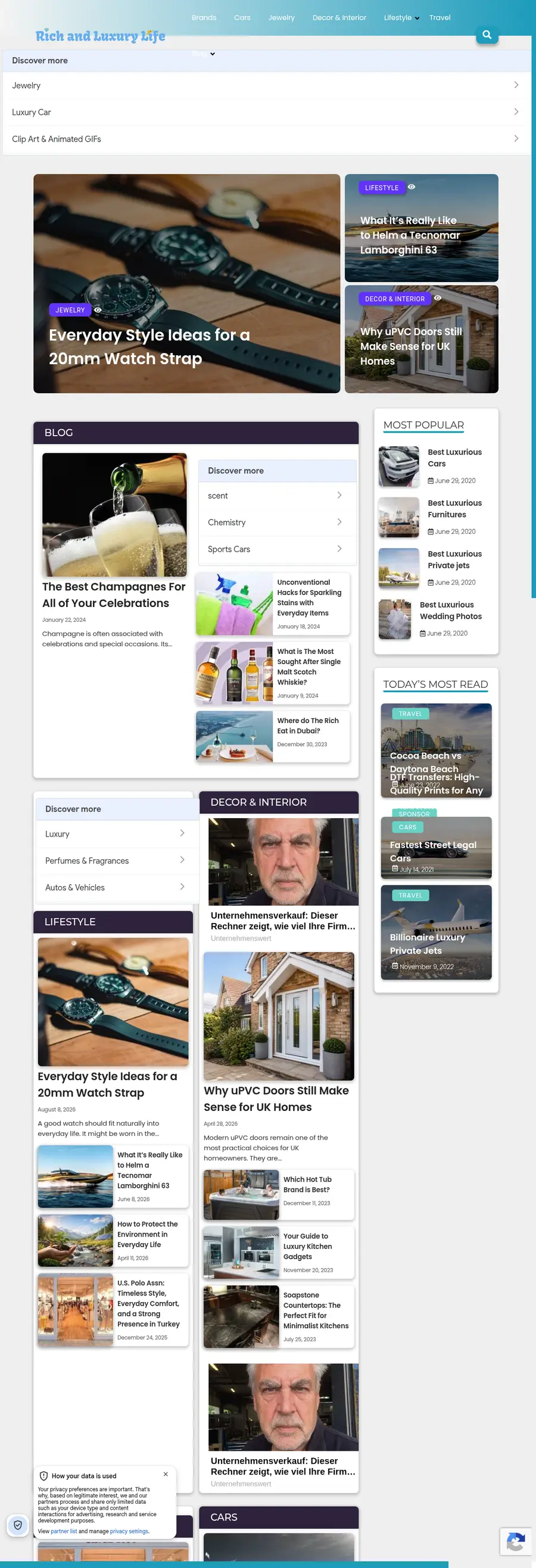The width and height of the screenshot is (536, 1568).
Task: Click calendar icon beside Best Luxurious Cars date
Action: [x=431, y=481]
